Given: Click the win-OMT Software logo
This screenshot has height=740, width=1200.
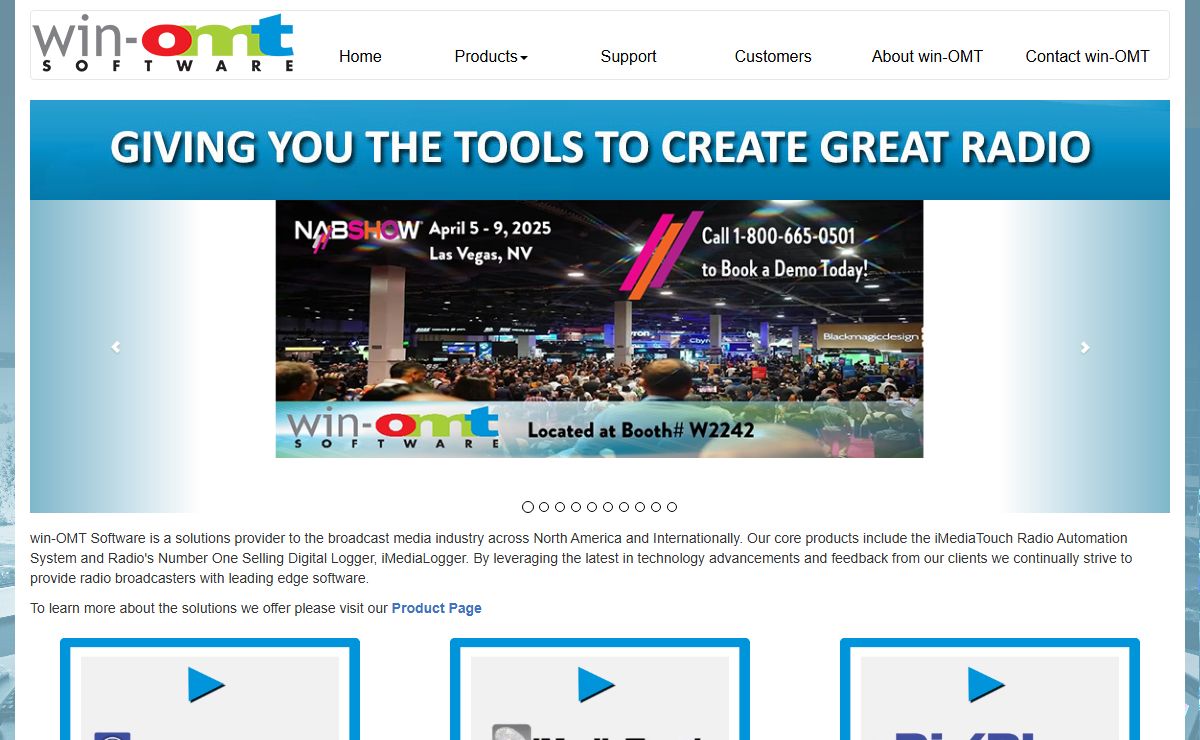Looking at the screenshot, I should [x=163, y=44].
